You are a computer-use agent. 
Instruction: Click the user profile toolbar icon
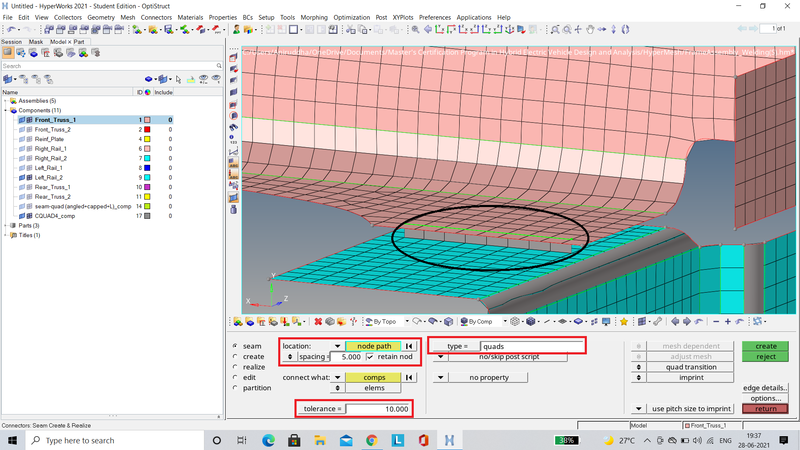[x=237, y=30]
